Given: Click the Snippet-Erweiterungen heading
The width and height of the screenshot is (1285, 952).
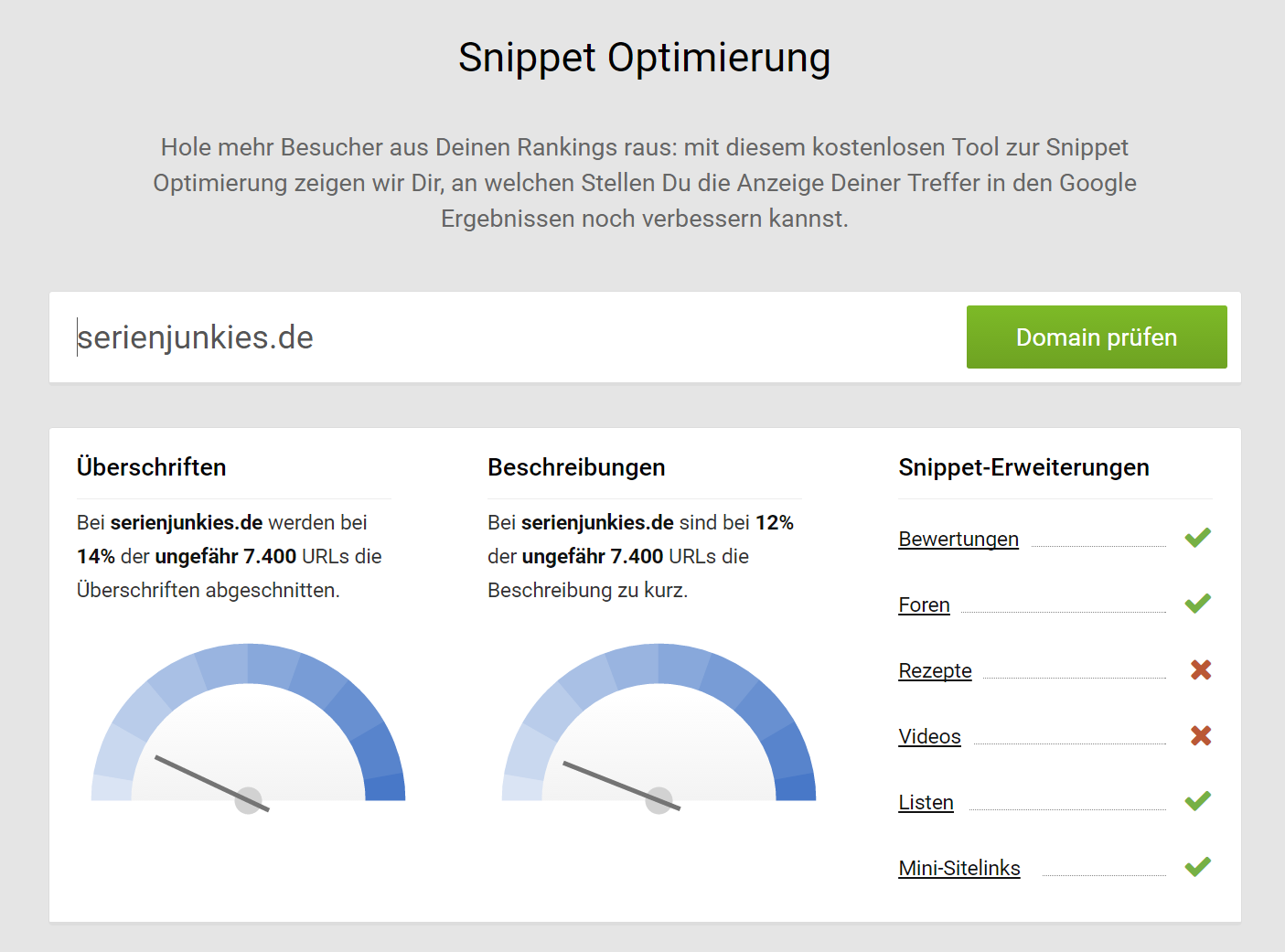Looking at the screenshot, I should point(1023,467).
